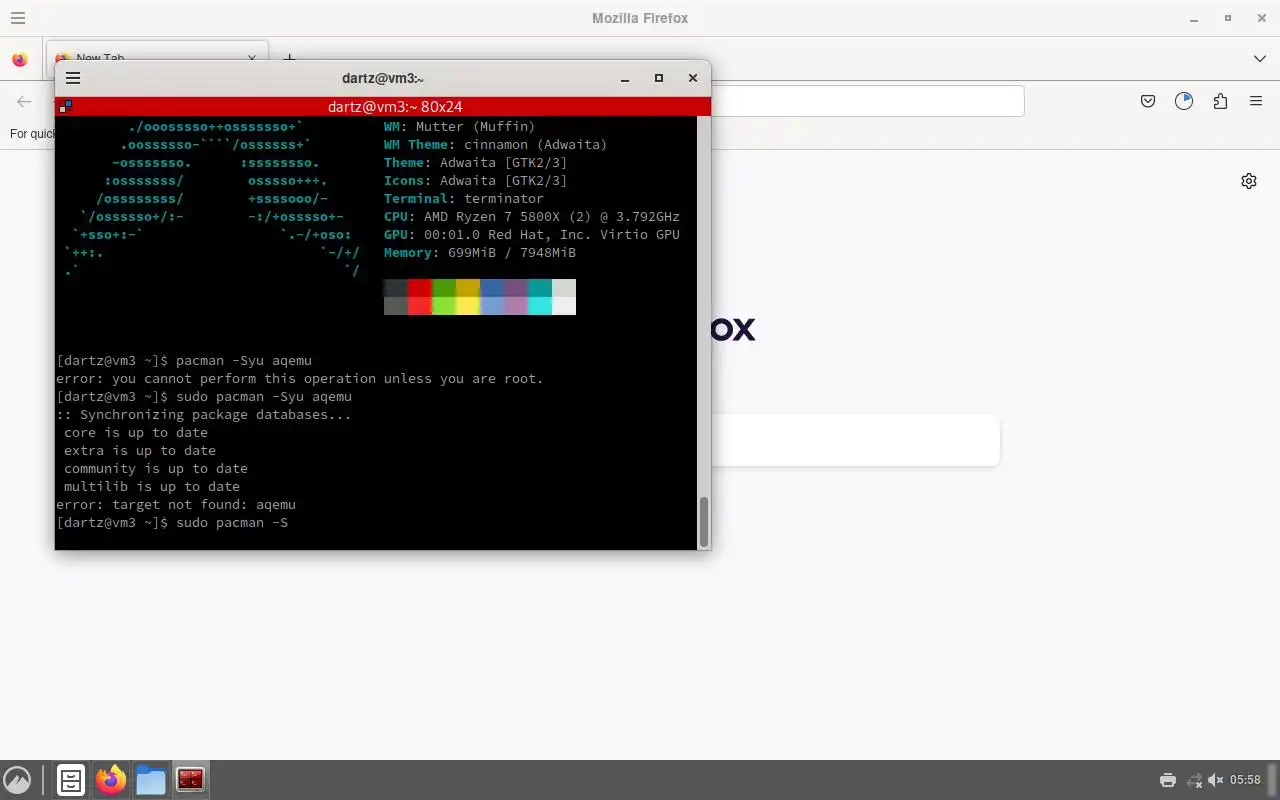This screenshot has height=800, width=1280.
Task: Open the printer tray icon
Action: (1167, 780)
